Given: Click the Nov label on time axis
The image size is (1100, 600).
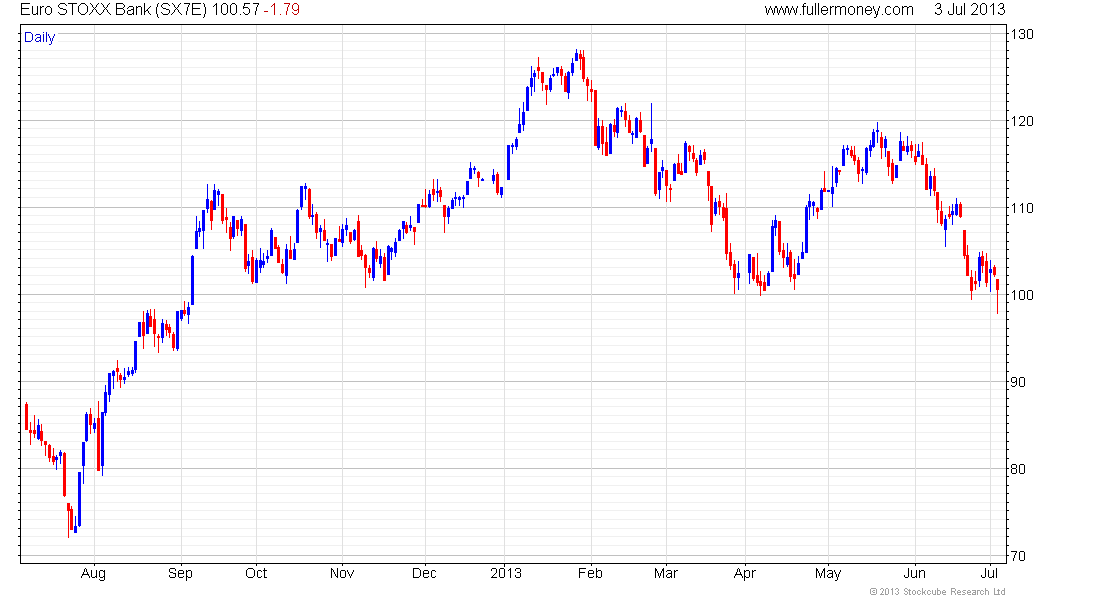Looking at the screenshot, I should (x=342, y=573).
